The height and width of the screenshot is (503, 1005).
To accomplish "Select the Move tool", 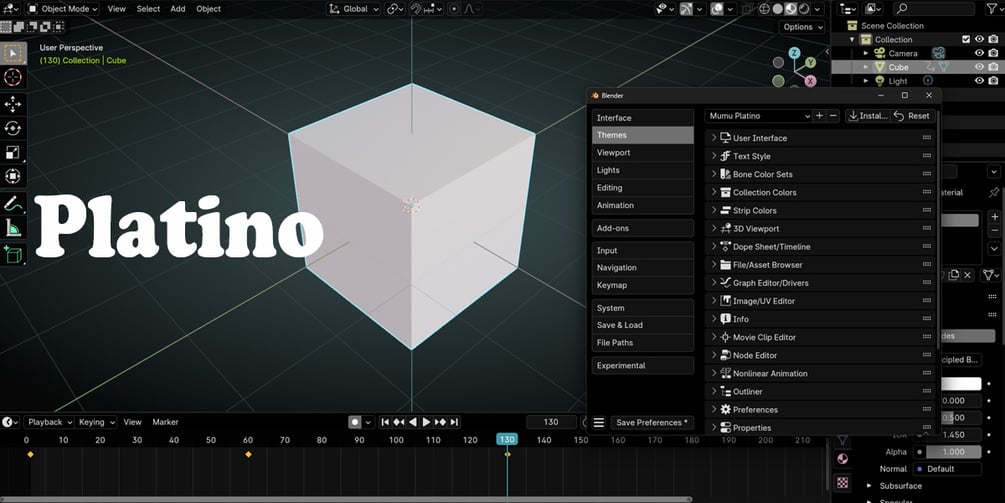I will [x=13, y=104].
